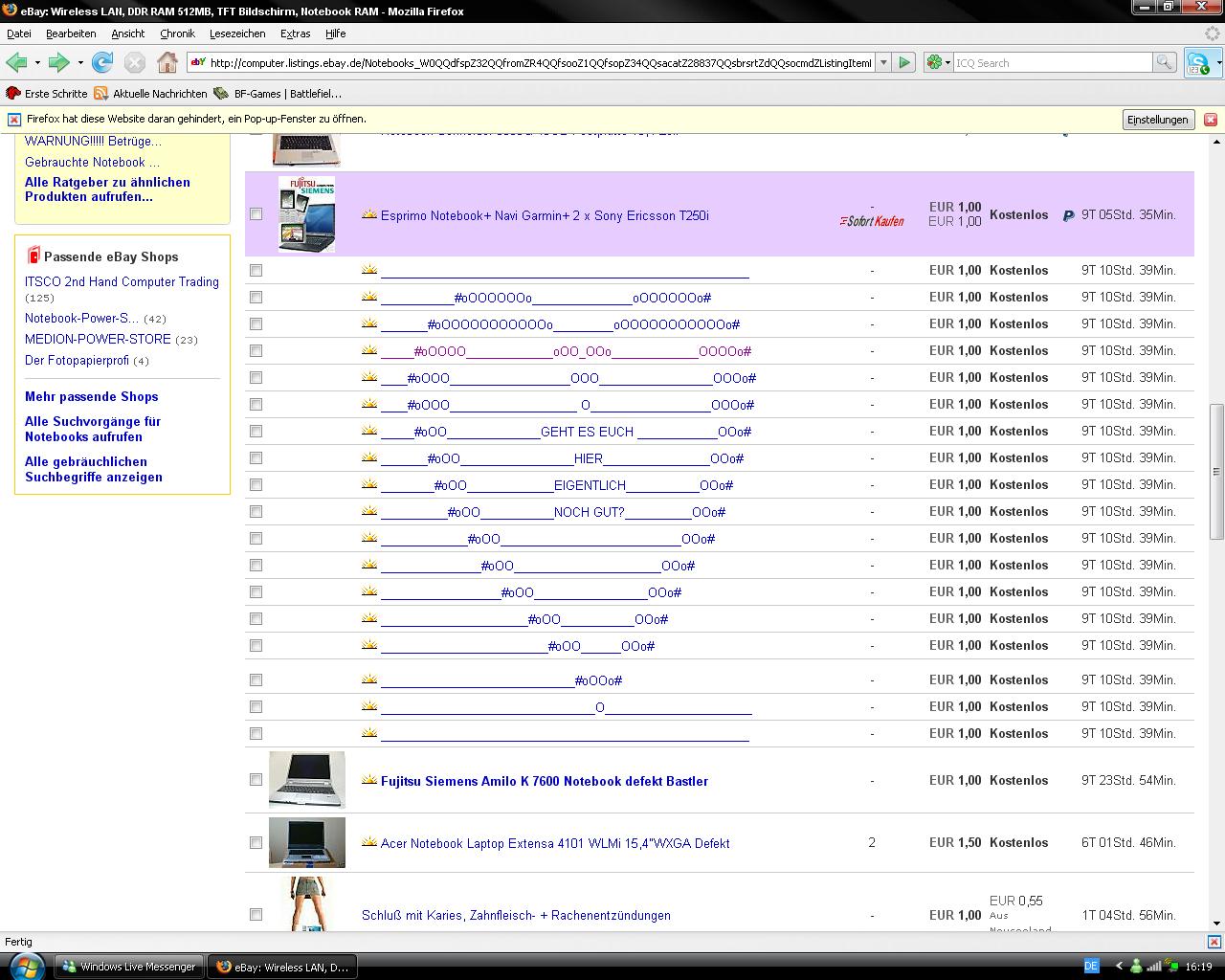Click the Acer Extensa laptop thumbnail

(307, 842)
